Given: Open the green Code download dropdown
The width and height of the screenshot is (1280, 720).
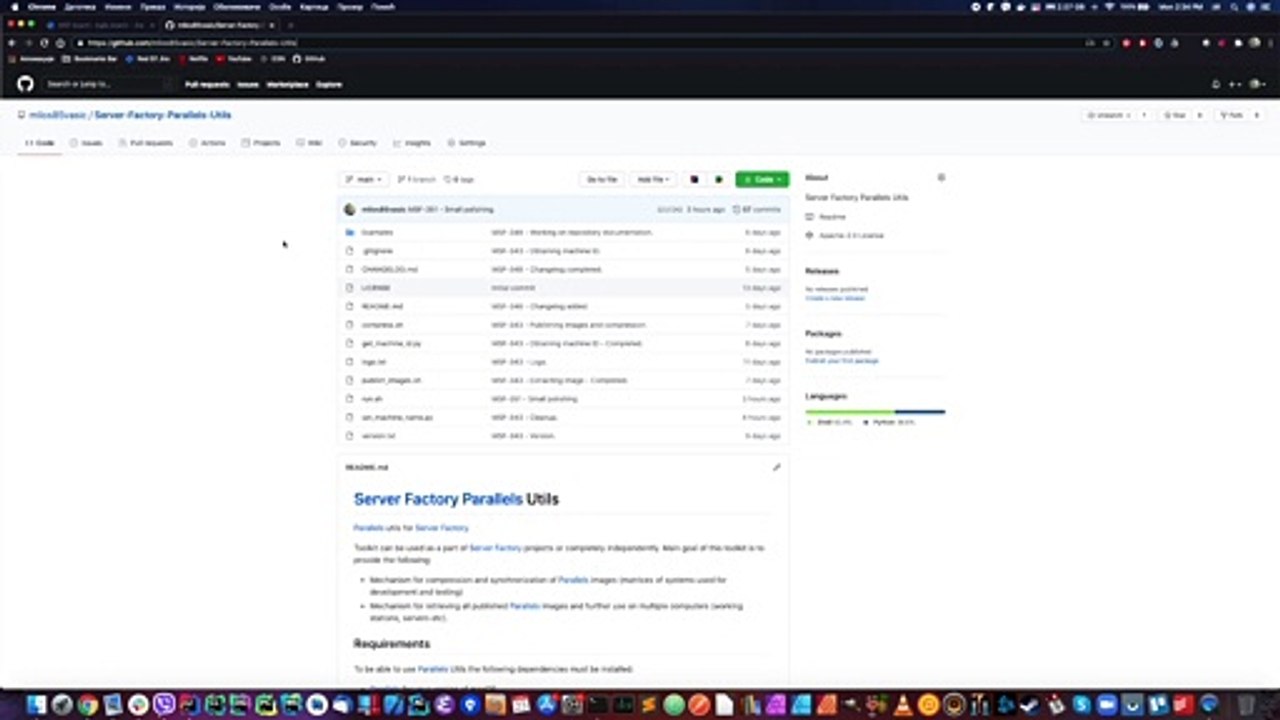Looking at the screenshot, I should [762, 179].
